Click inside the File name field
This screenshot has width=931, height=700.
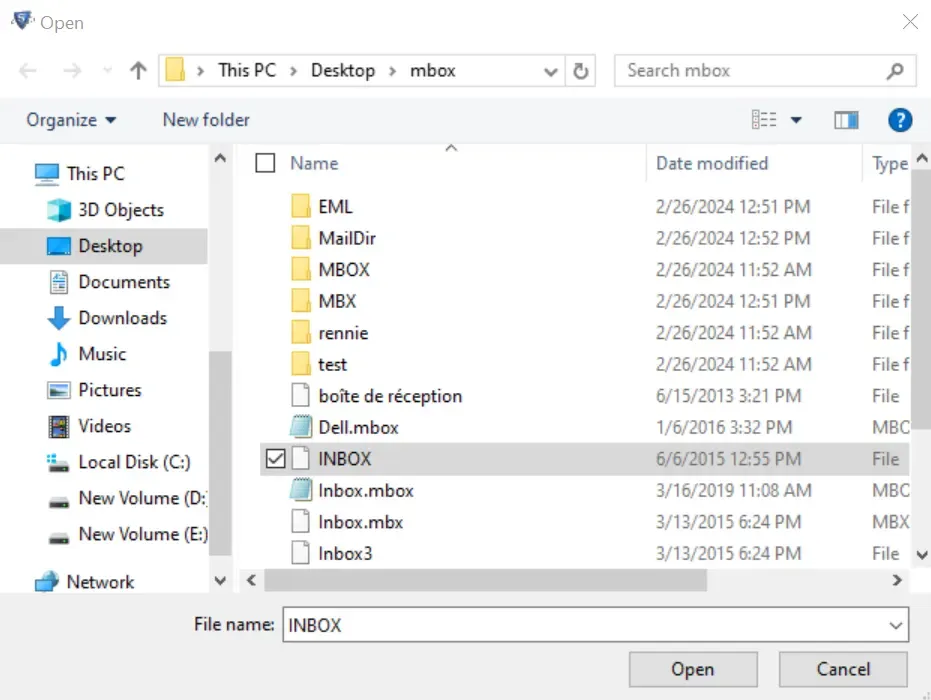[x=500, y=625]
